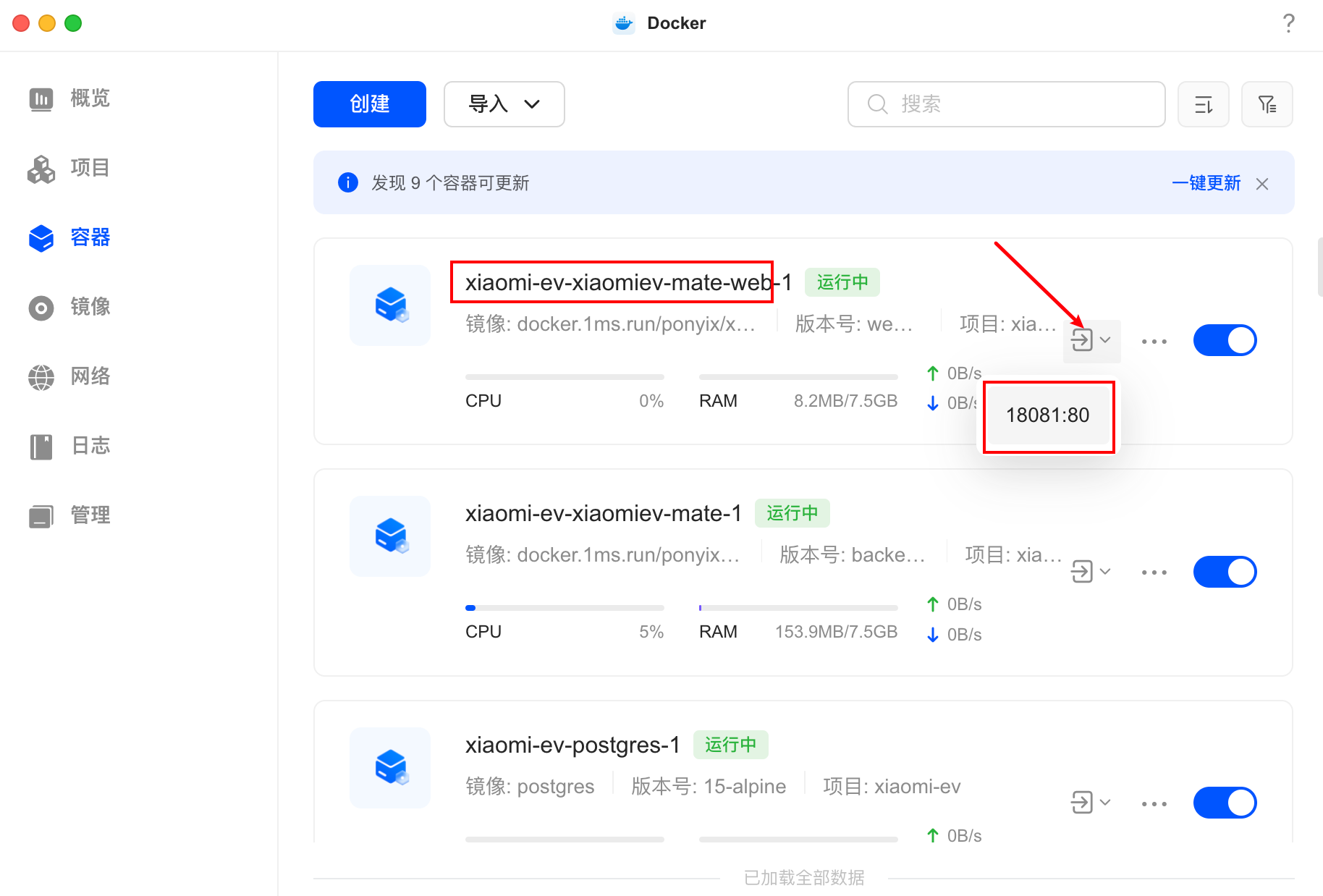The image size is (1323, 896).
Task: Open the xiaomi-ev-xiaomiev-mate-web-1 container name
Action: [628, 282]
